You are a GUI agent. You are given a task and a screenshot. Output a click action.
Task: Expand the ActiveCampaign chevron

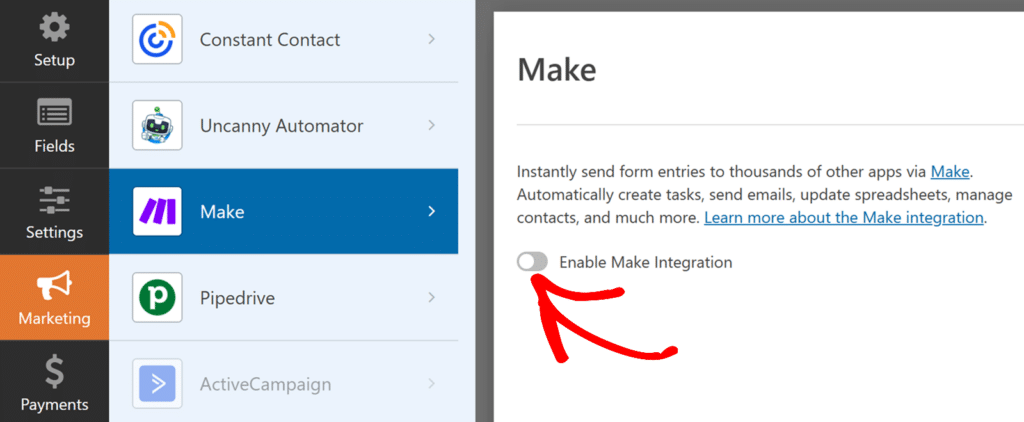click(431, 384)
